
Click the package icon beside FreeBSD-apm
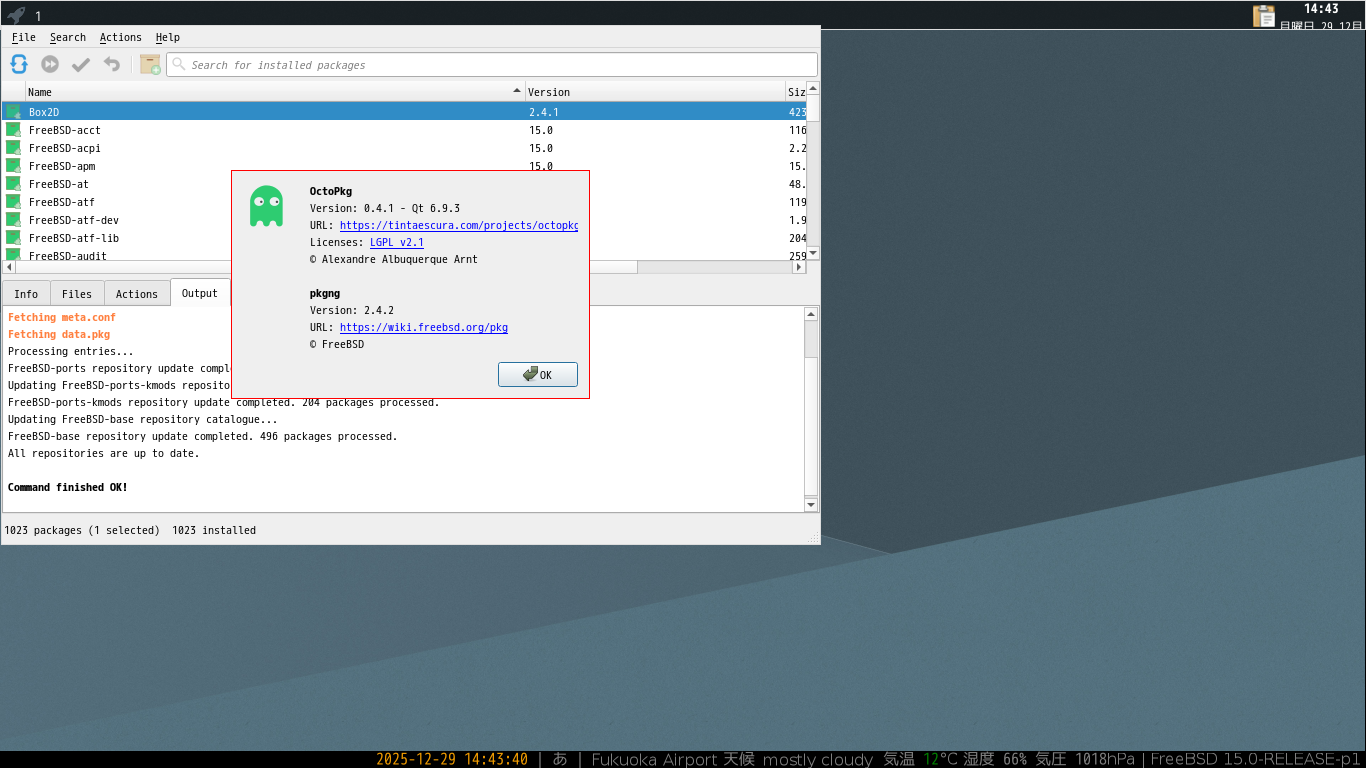tap(13, 166)
